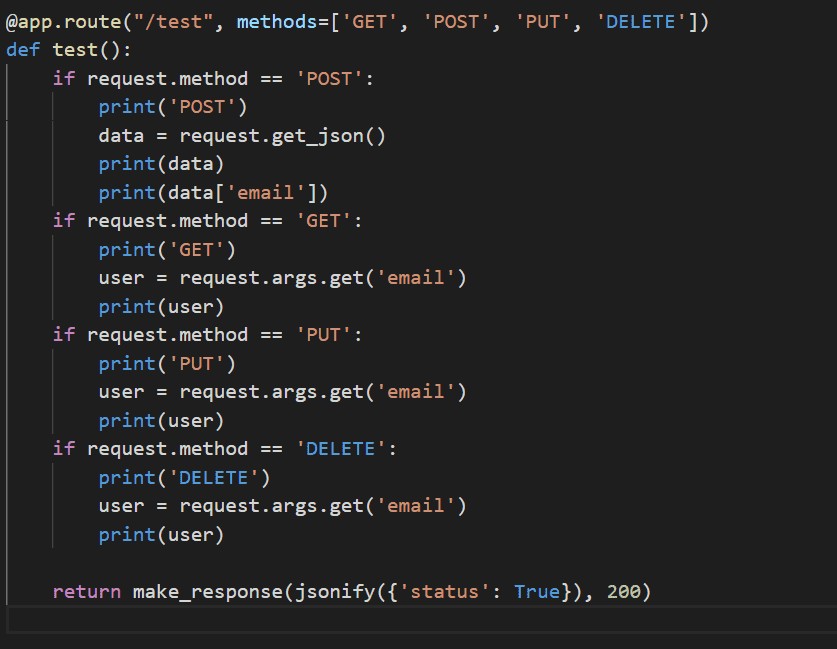
Task: Click the 200 status code
Action: (x=623, y=592)
